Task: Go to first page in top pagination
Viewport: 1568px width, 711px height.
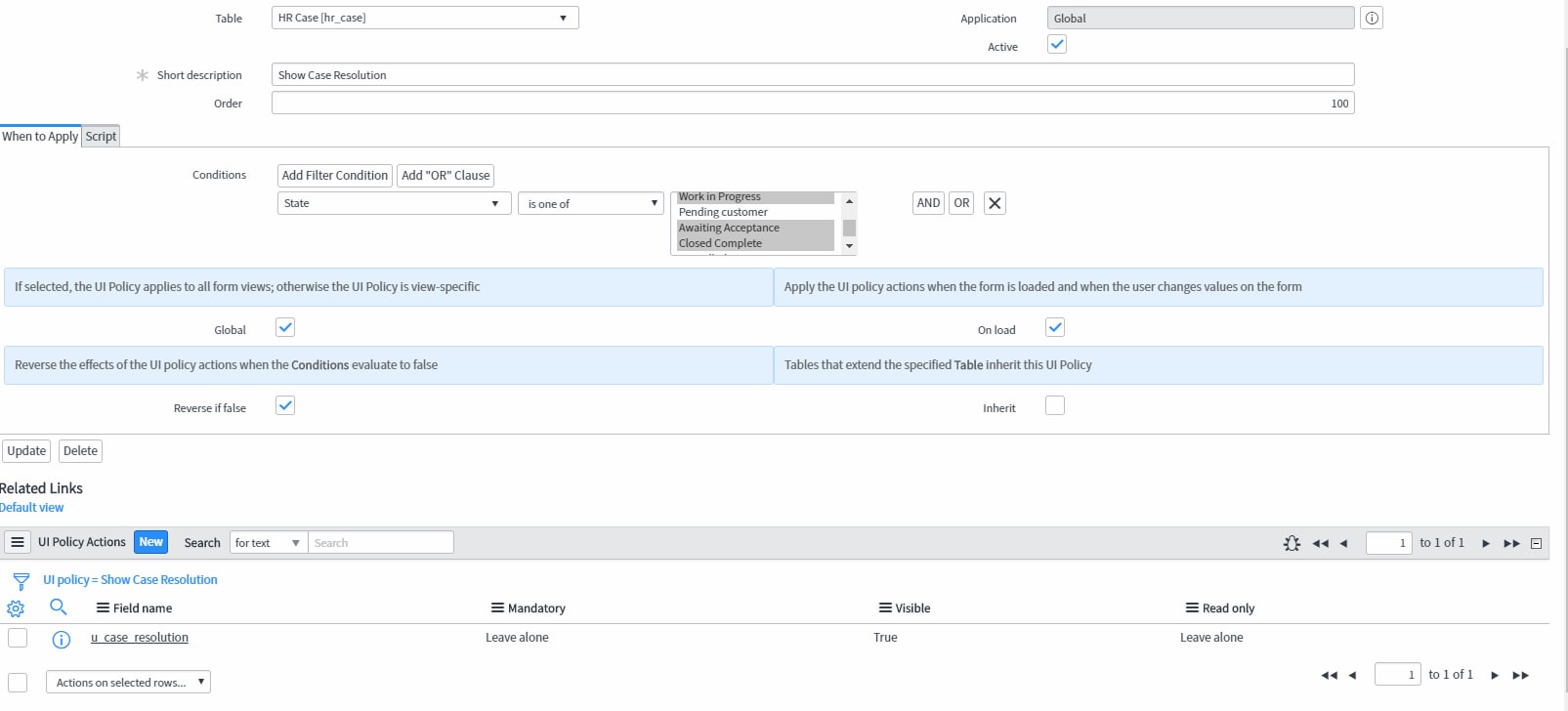Action: point(1320,543)
